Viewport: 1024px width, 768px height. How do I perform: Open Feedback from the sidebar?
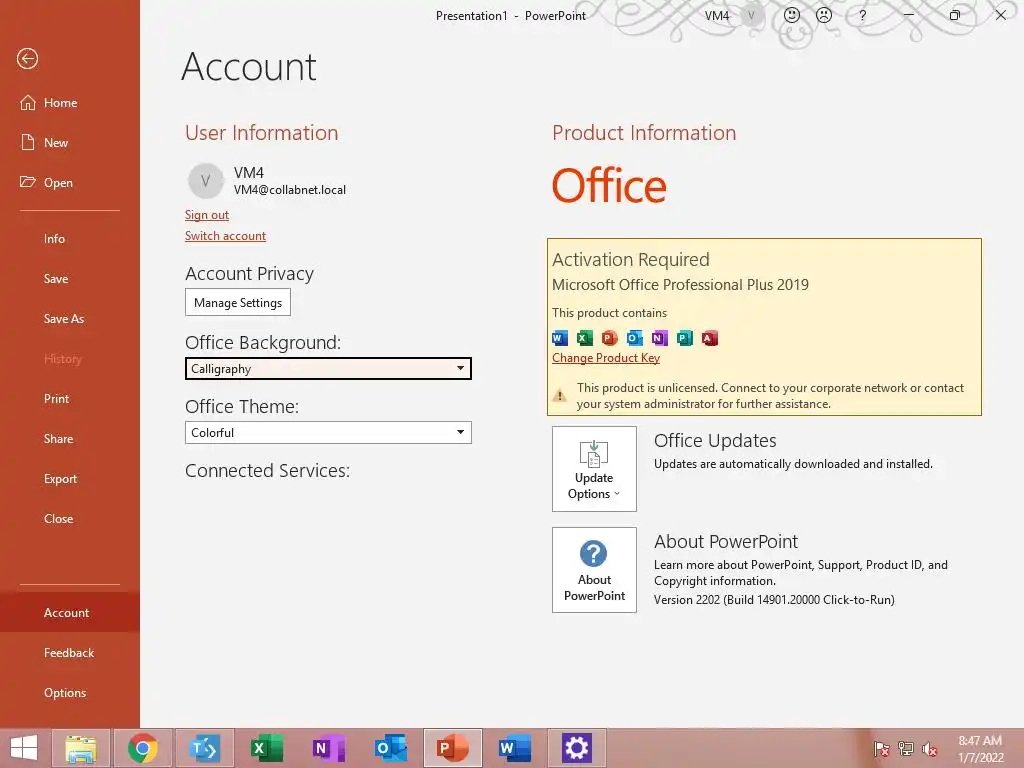click(69, 653)
